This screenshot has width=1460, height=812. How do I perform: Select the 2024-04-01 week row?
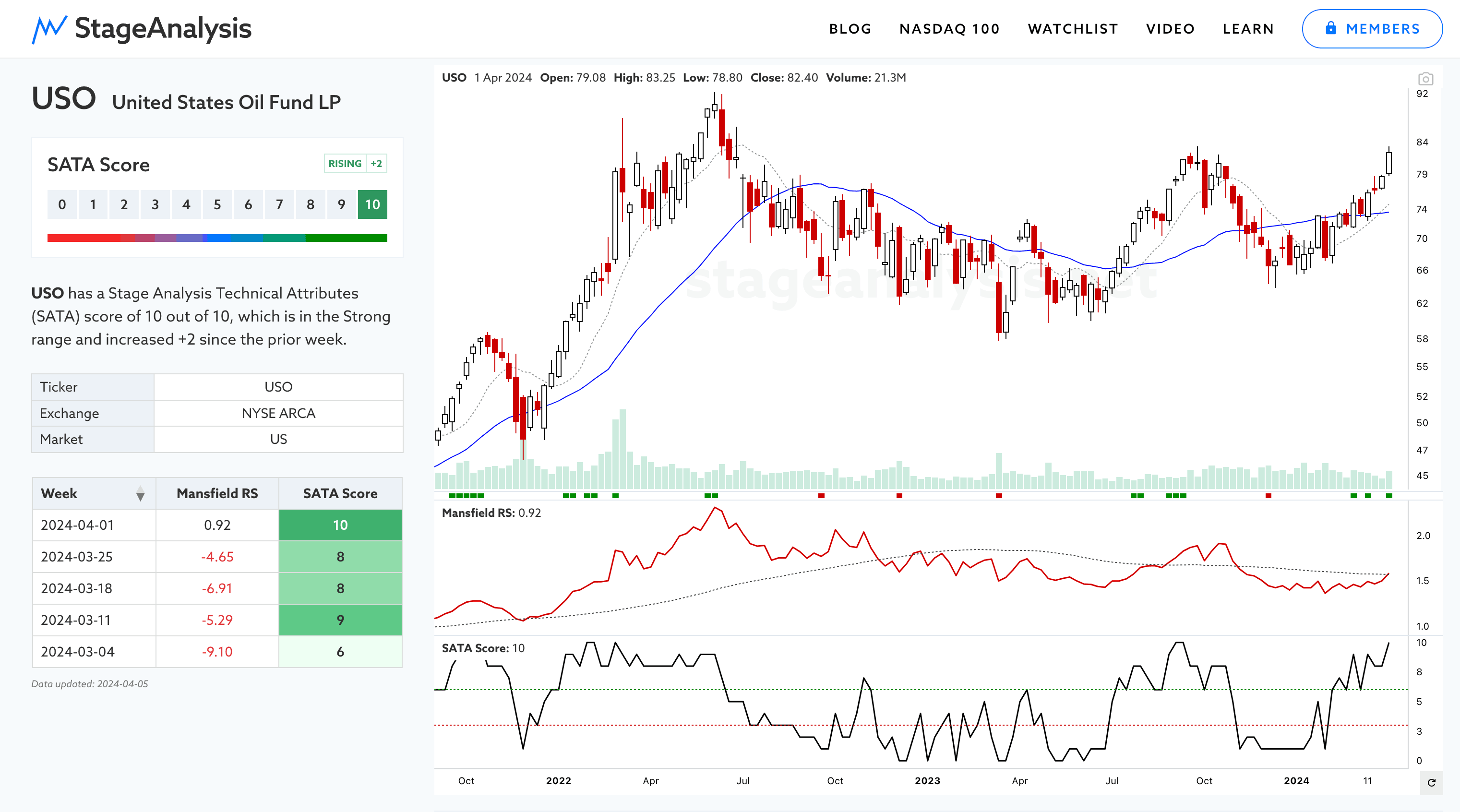(217, 525)
